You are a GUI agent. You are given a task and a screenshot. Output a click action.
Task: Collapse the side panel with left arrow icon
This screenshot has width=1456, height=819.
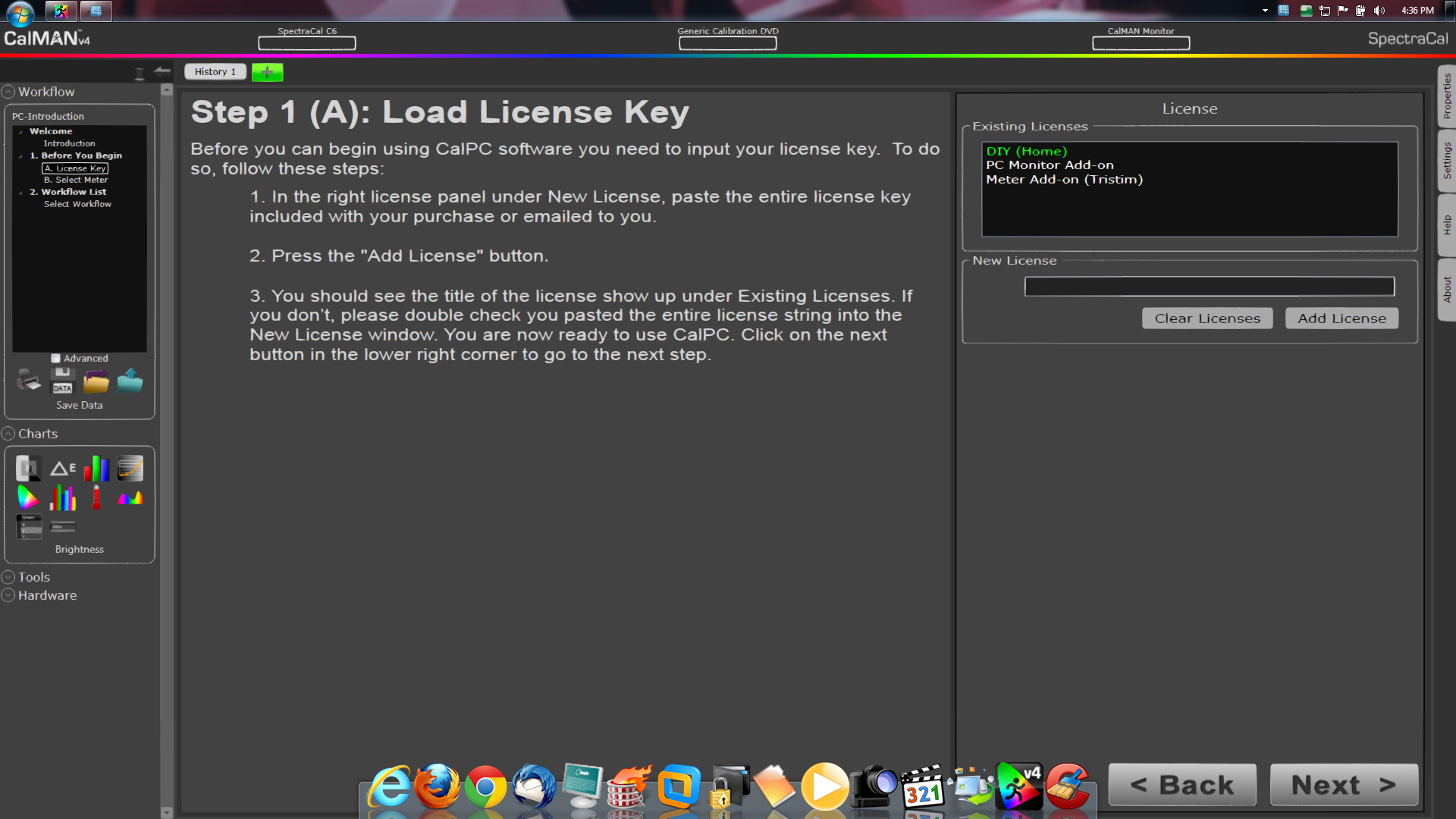coord(162,71)
